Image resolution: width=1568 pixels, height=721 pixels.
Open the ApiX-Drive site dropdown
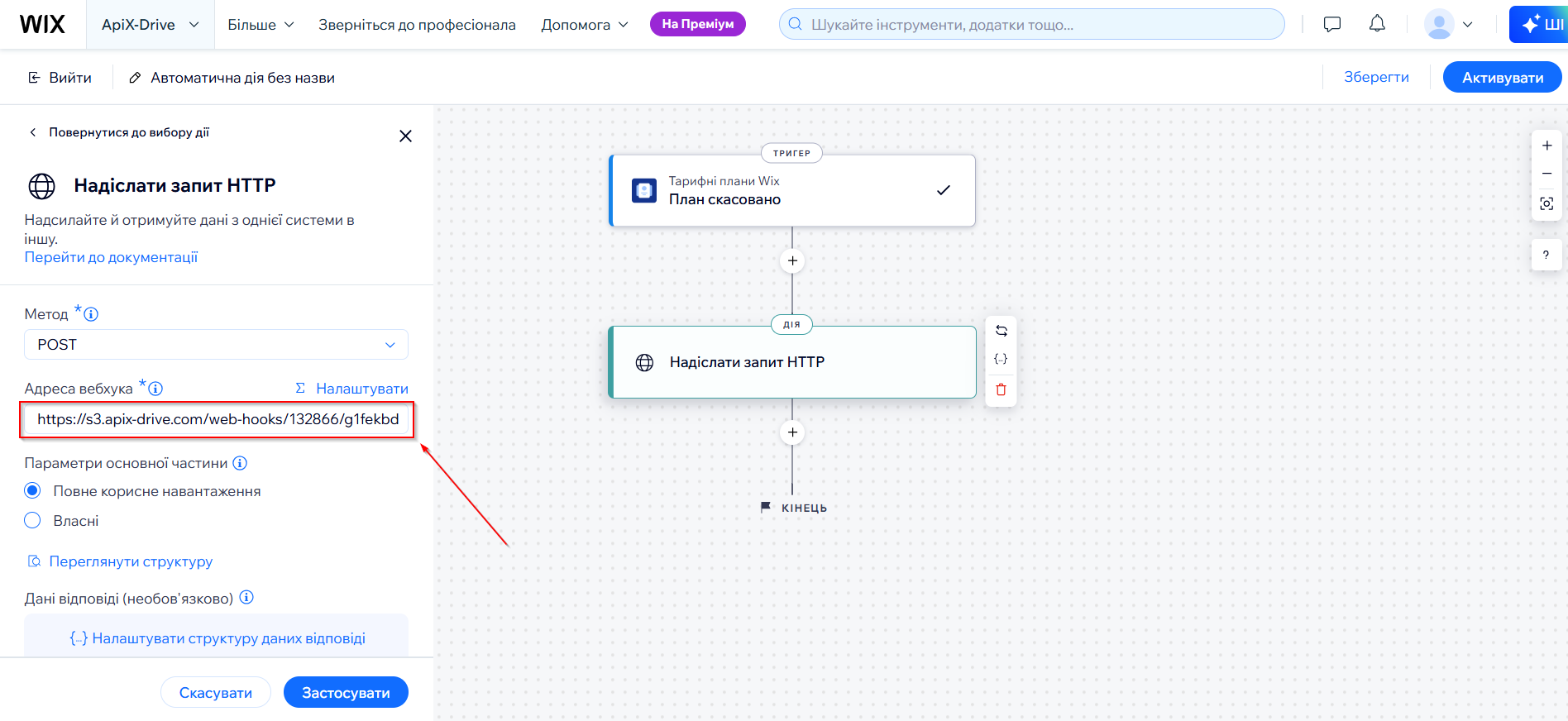coord(150,25)
